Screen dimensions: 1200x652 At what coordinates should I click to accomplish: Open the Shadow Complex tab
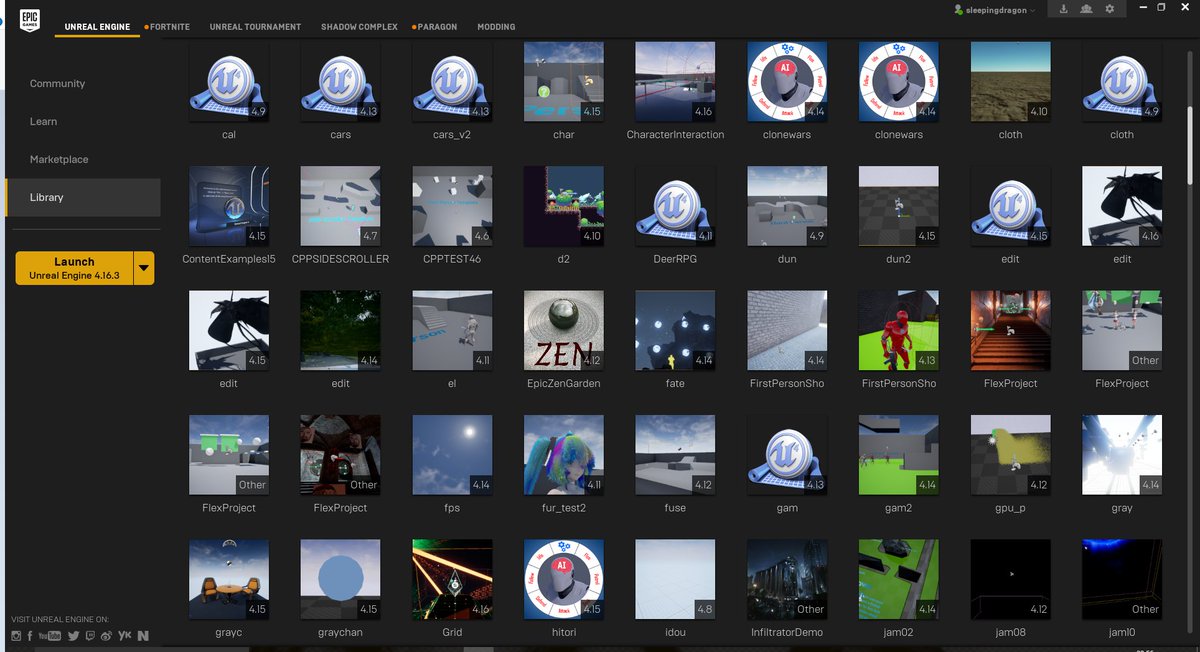359,27
